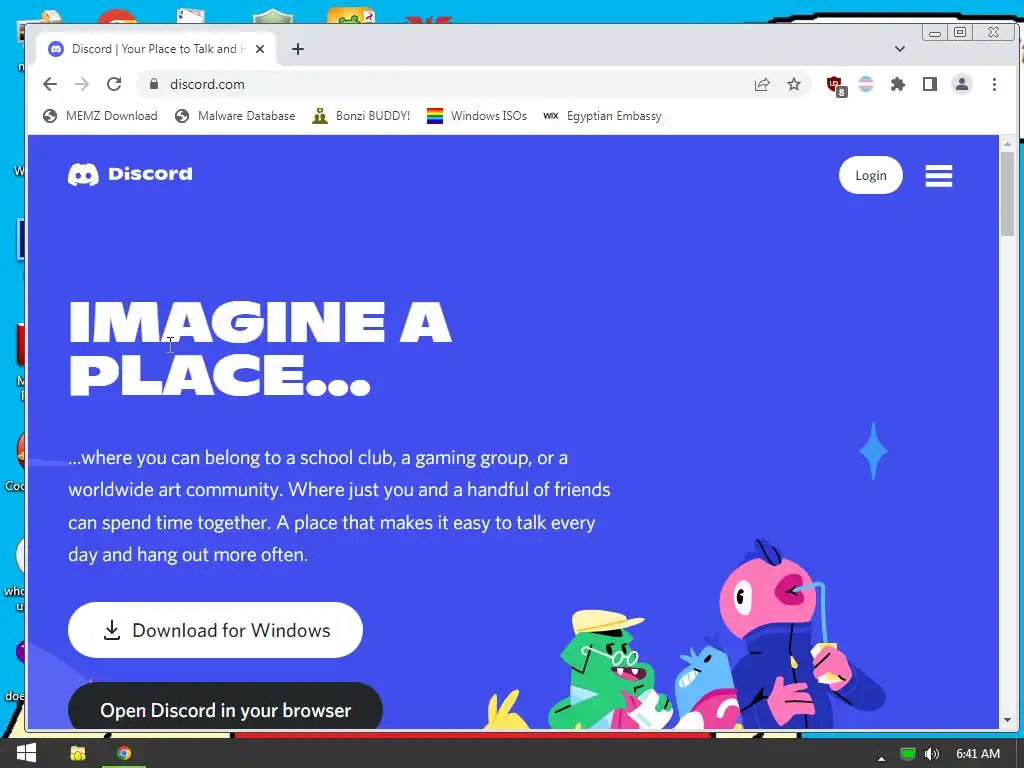Share this page using the share icon

point(761,84)
